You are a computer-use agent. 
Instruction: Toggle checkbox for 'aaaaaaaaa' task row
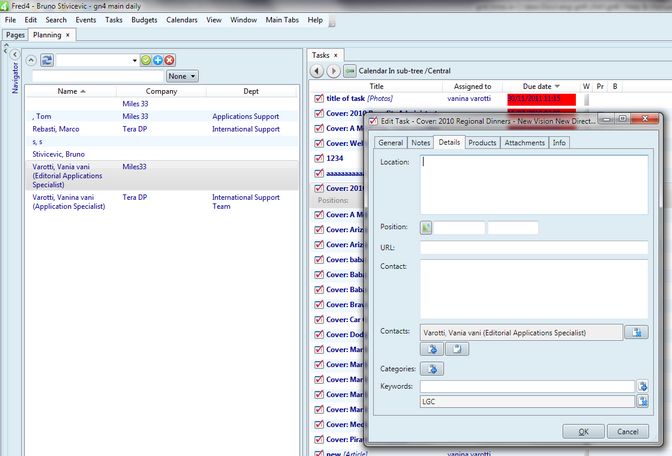[x=319, y=174]
